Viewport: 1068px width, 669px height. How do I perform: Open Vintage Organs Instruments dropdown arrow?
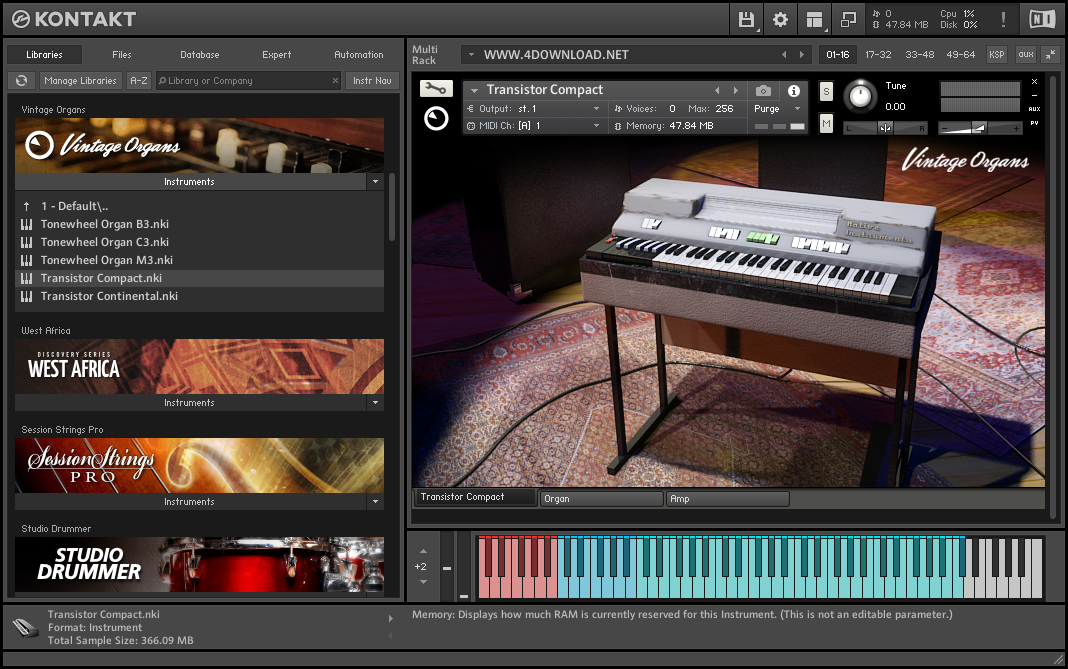point(375,182)
